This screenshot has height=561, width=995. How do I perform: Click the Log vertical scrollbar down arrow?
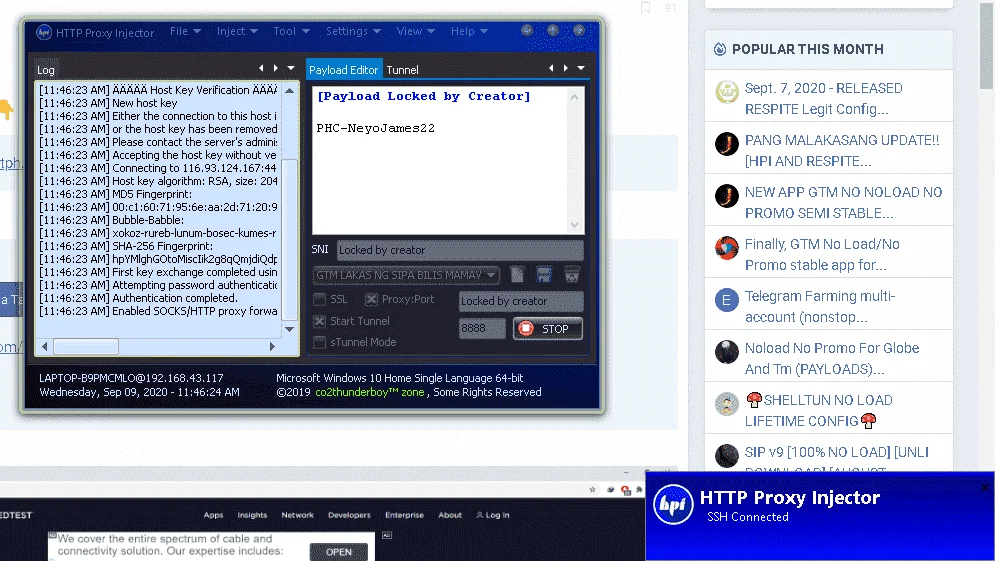coord(289,329)
